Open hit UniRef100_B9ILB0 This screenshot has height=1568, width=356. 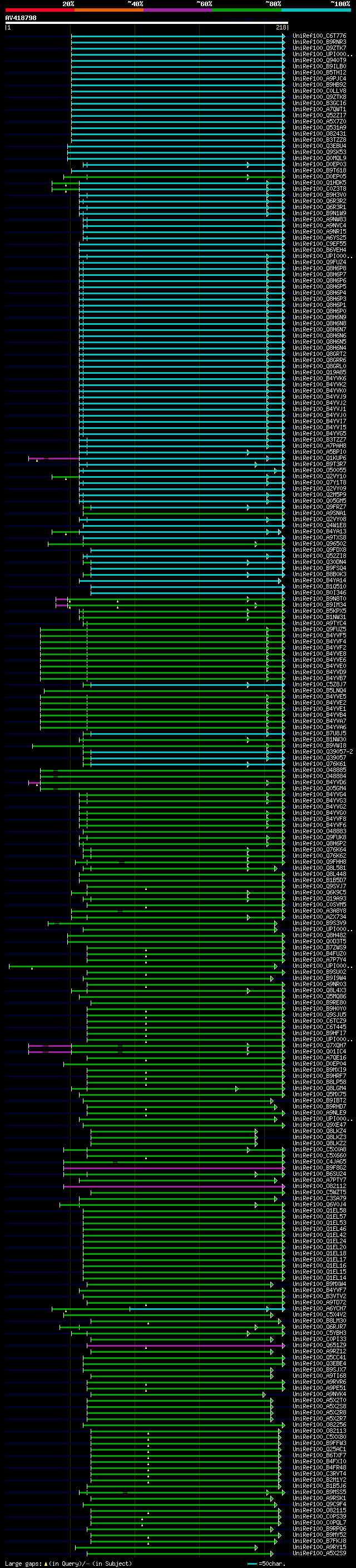tap(319, 66)
